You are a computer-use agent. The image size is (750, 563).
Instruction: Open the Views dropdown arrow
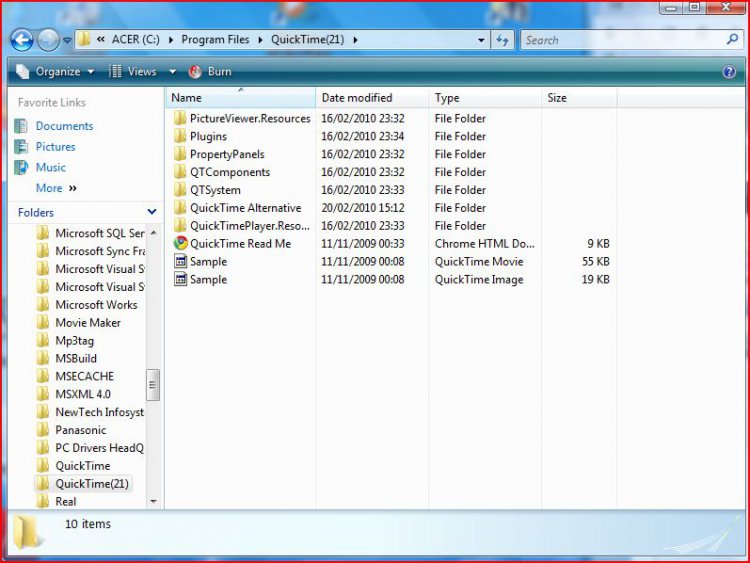[x=172, y=72]
